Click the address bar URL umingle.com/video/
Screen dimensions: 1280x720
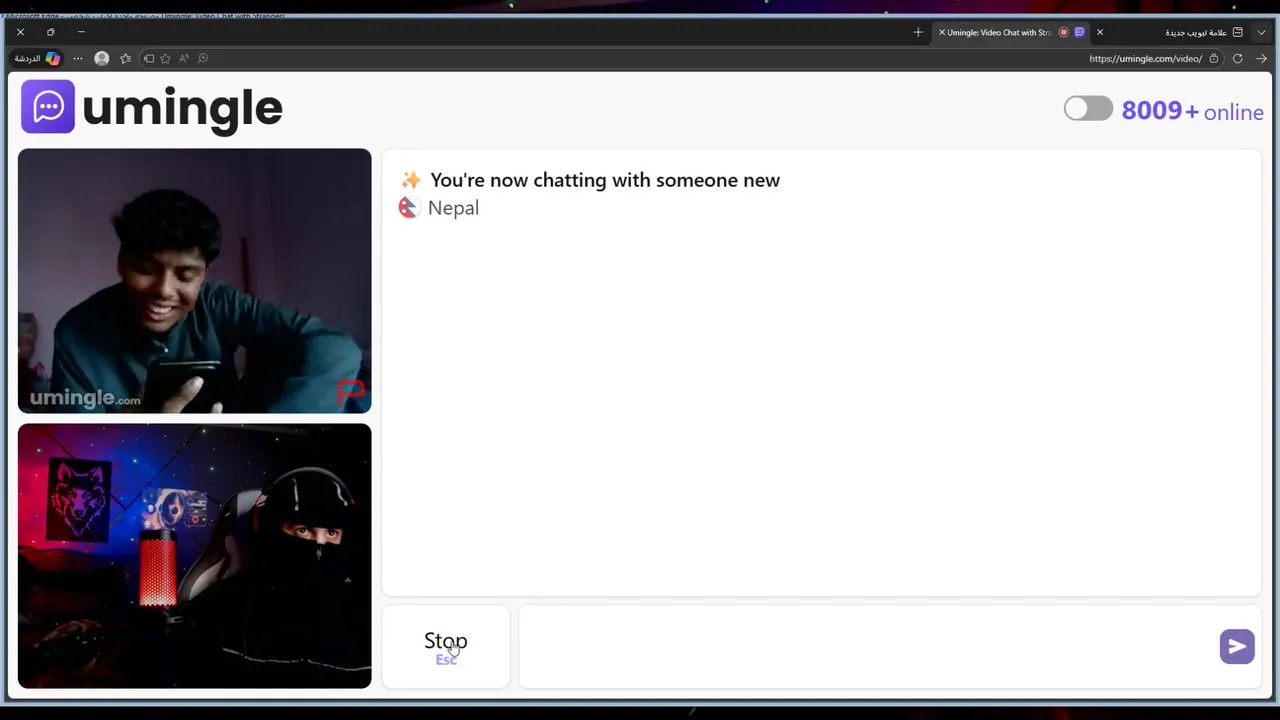tap(1145, 58)
